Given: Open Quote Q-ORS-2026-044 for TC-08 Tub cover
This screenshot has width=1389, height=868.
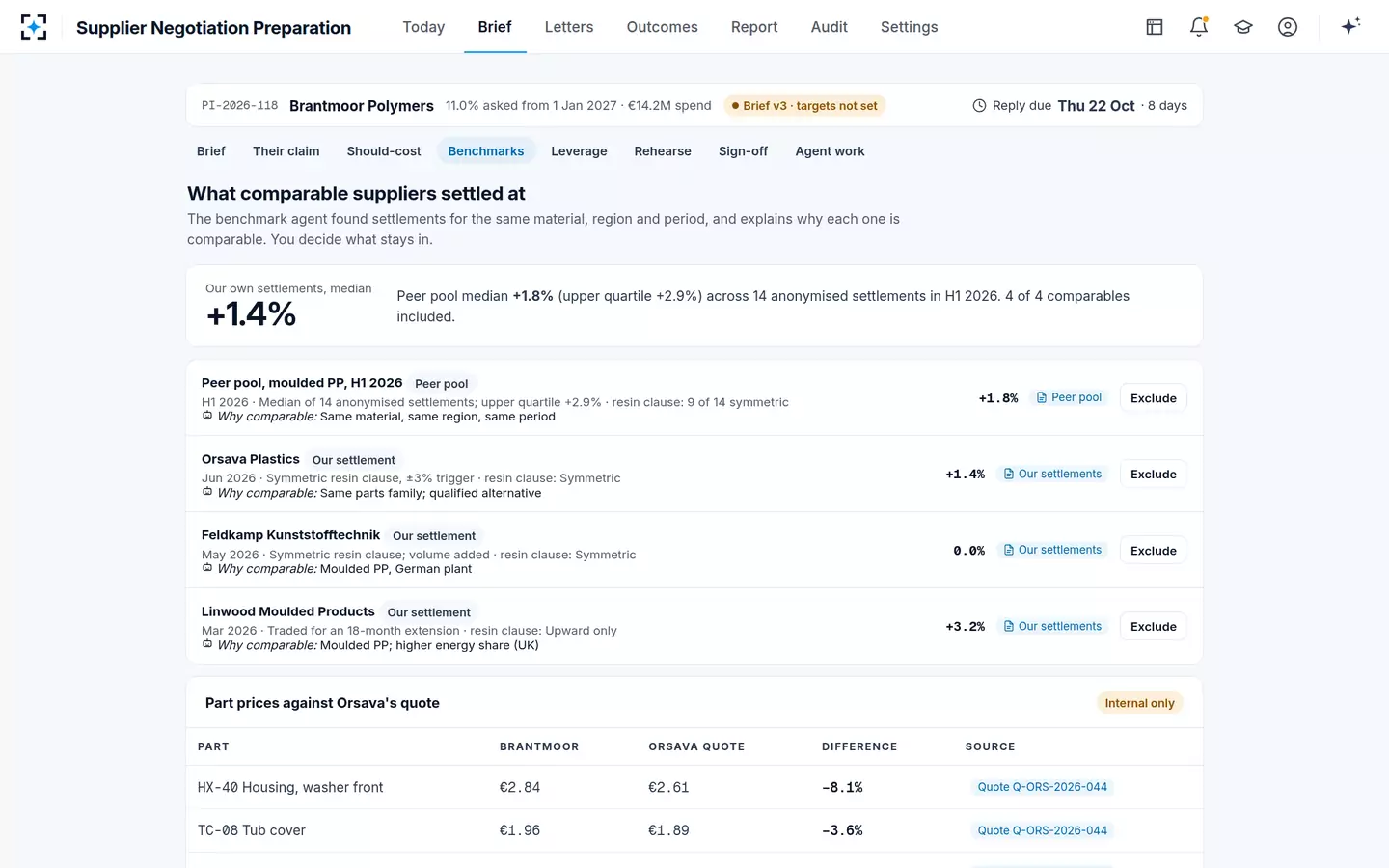Looking at the screenshot, I should [x=1043, y=830].
